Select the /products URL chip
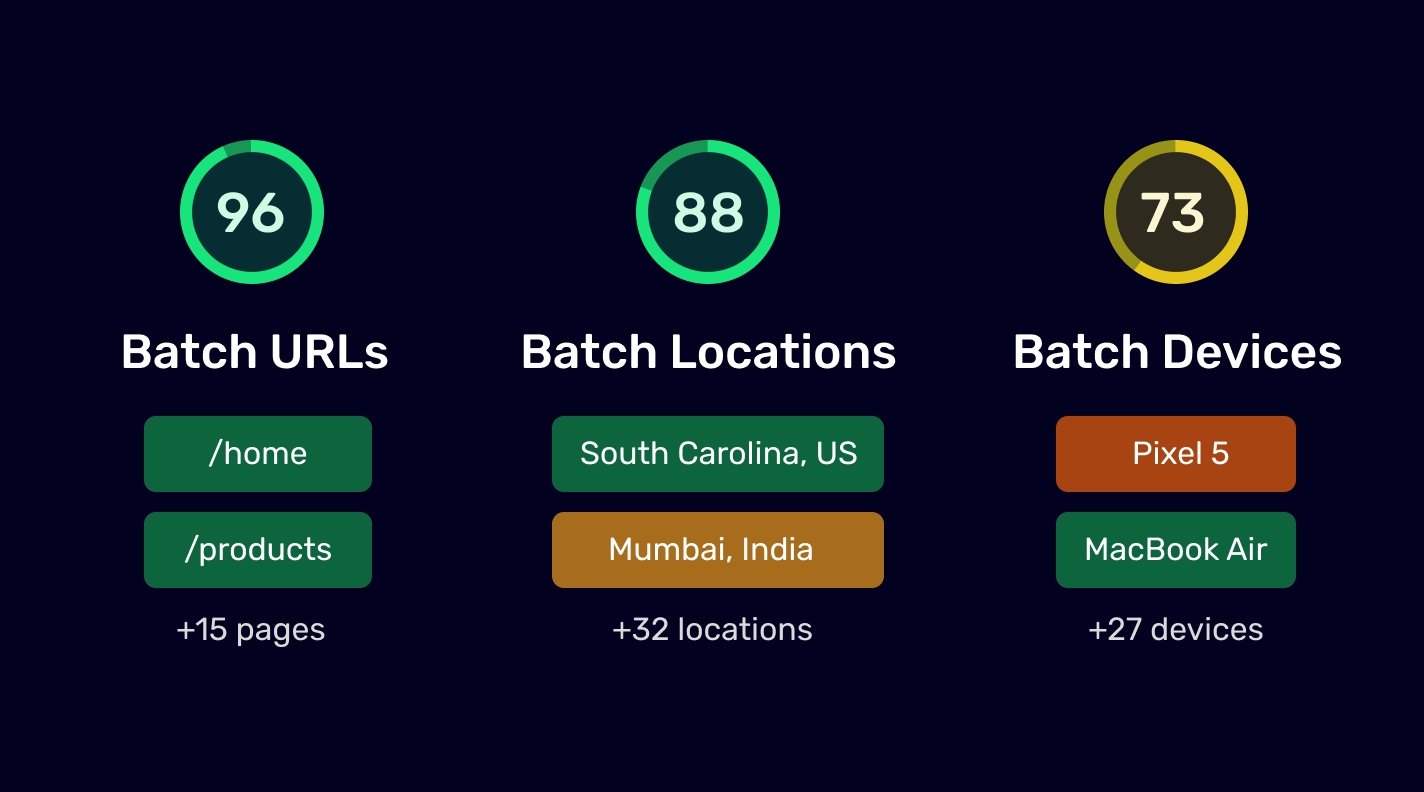Image resolution: width=1424 pixels, height=792 pixels. pos(257,549)
